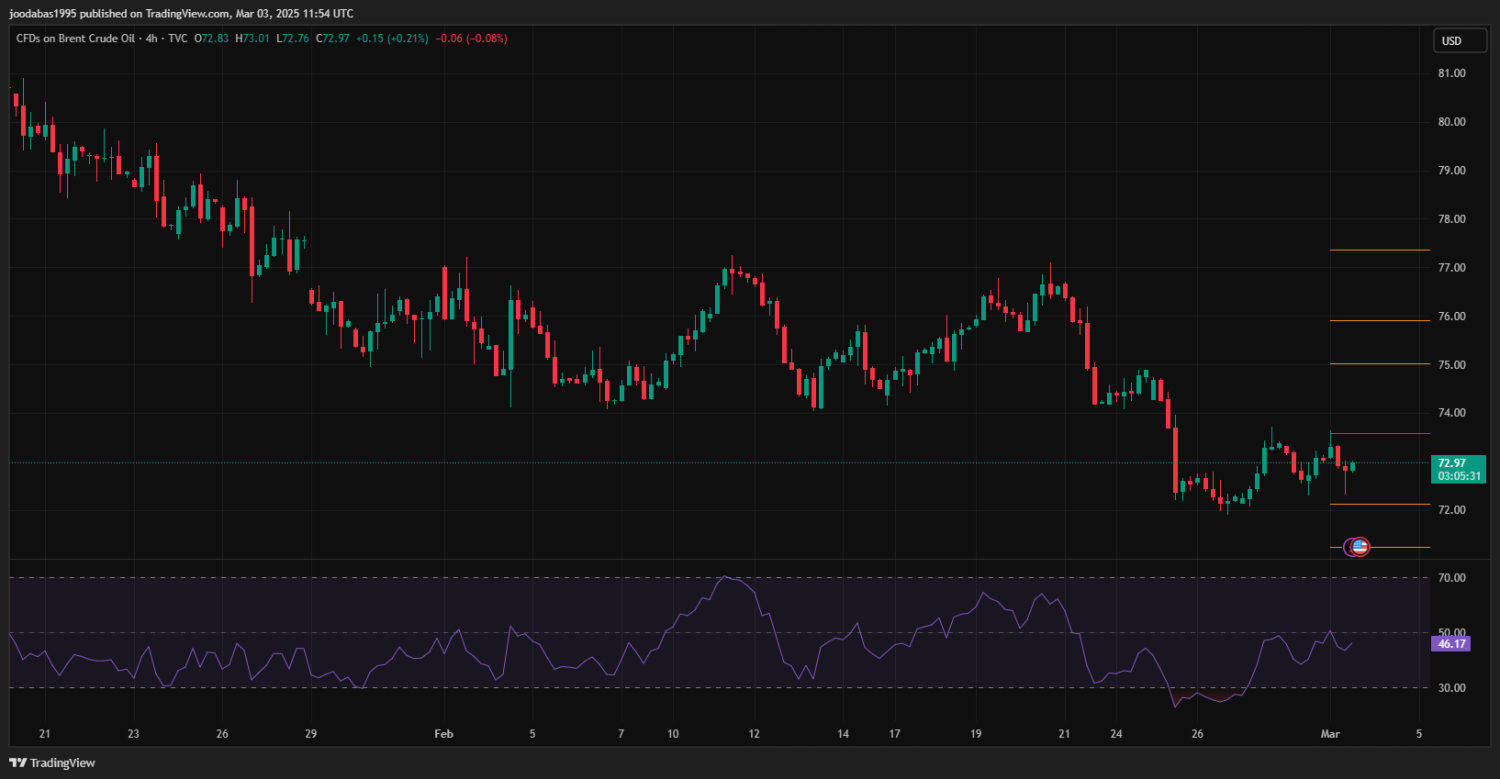Viewport: 1500px width, 779px height.
Task: Click the 10 date label on time axis
Action: tap(672, 733)
